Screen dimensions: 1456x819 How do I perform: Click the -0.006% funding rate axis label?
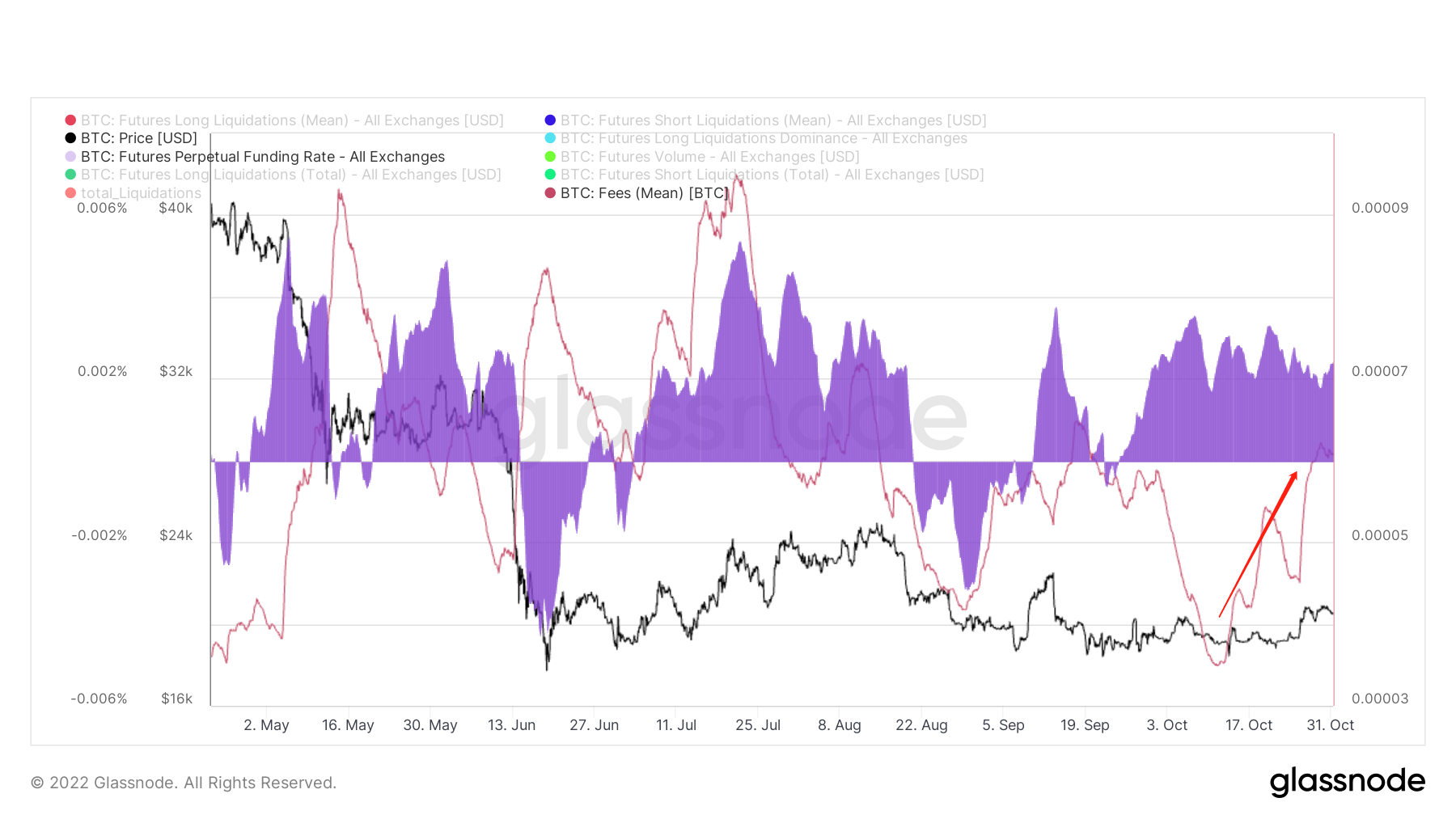click(99, 699)
